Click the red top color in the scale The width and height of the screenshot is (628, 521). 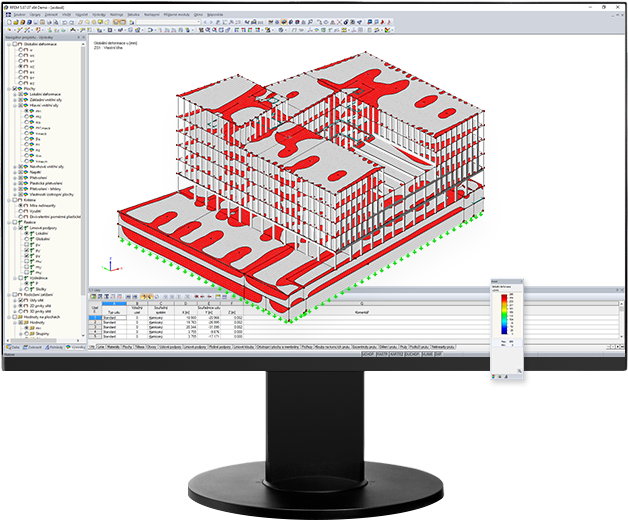tap(504, 297)
